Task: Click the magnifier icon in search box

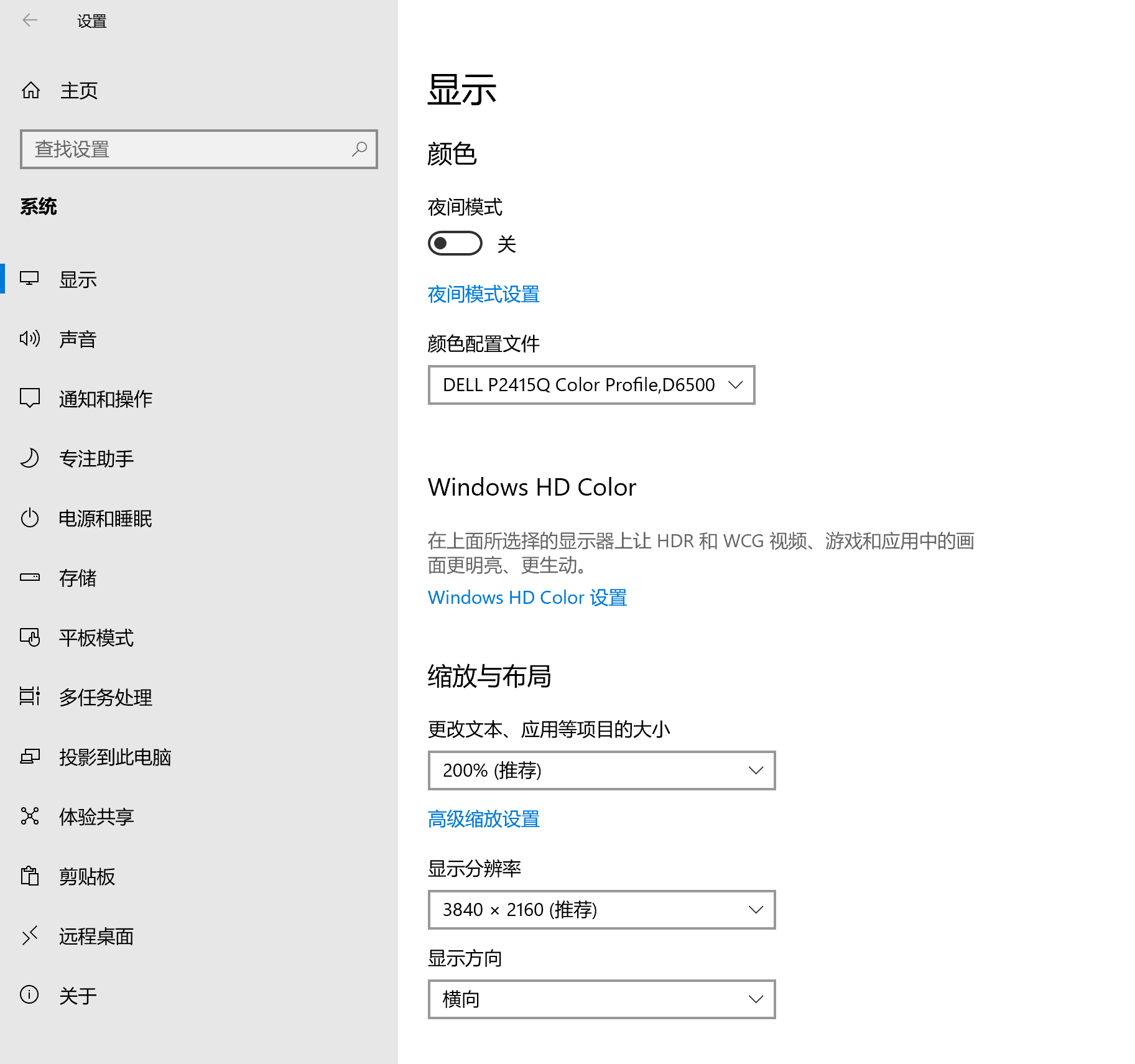Action: coord(359,149)
